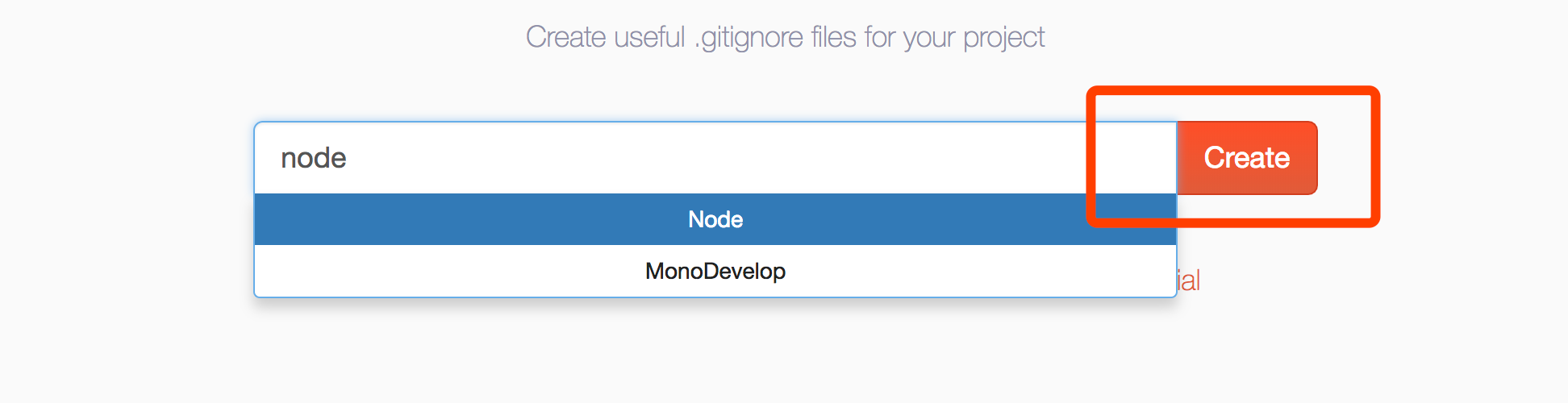Choose MonoDevelop from the suggestion list
This screenshot has height=403, width=1568.
pyautogui.click(x=715, y=271)
